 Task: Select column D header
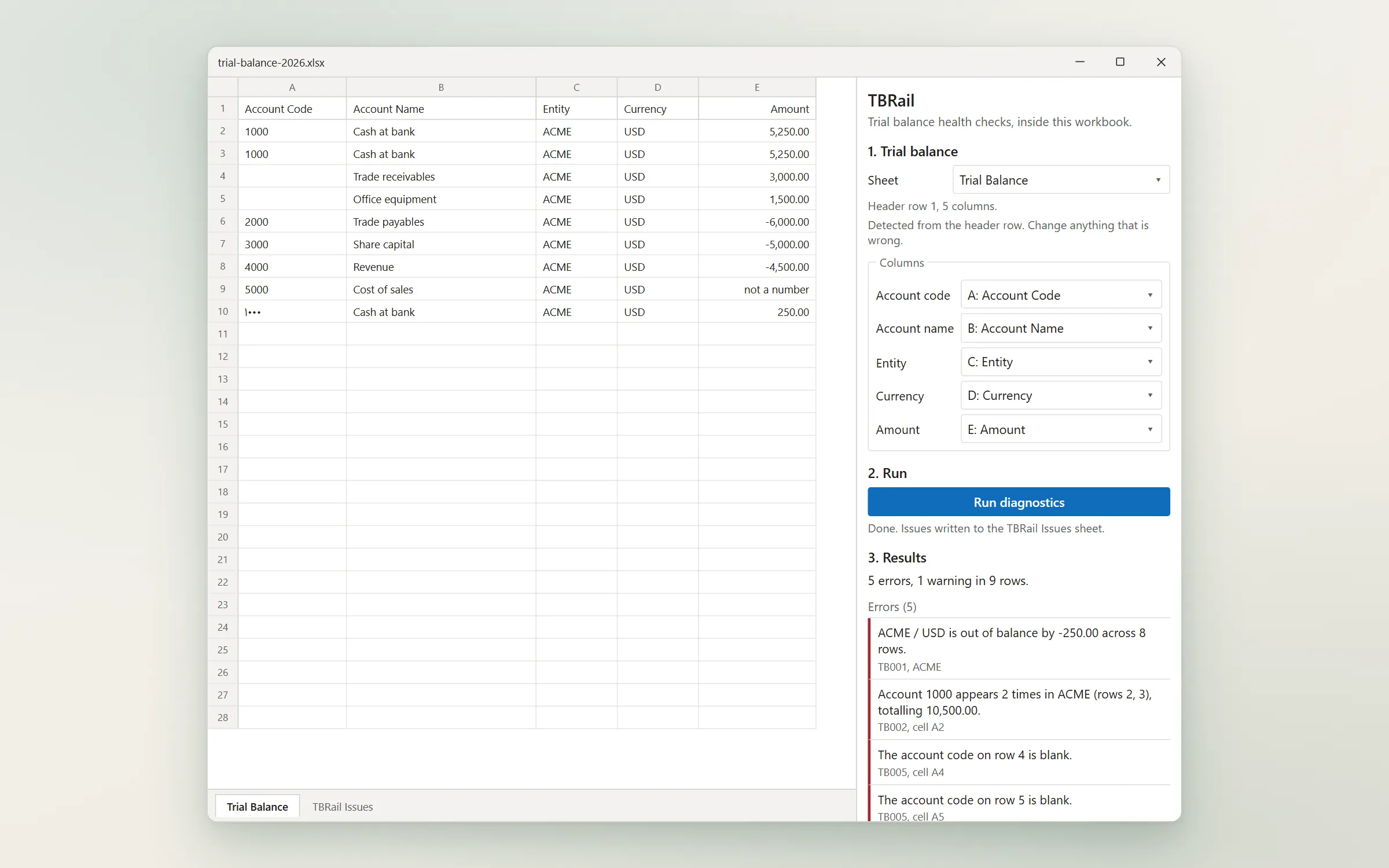(657, 87)
